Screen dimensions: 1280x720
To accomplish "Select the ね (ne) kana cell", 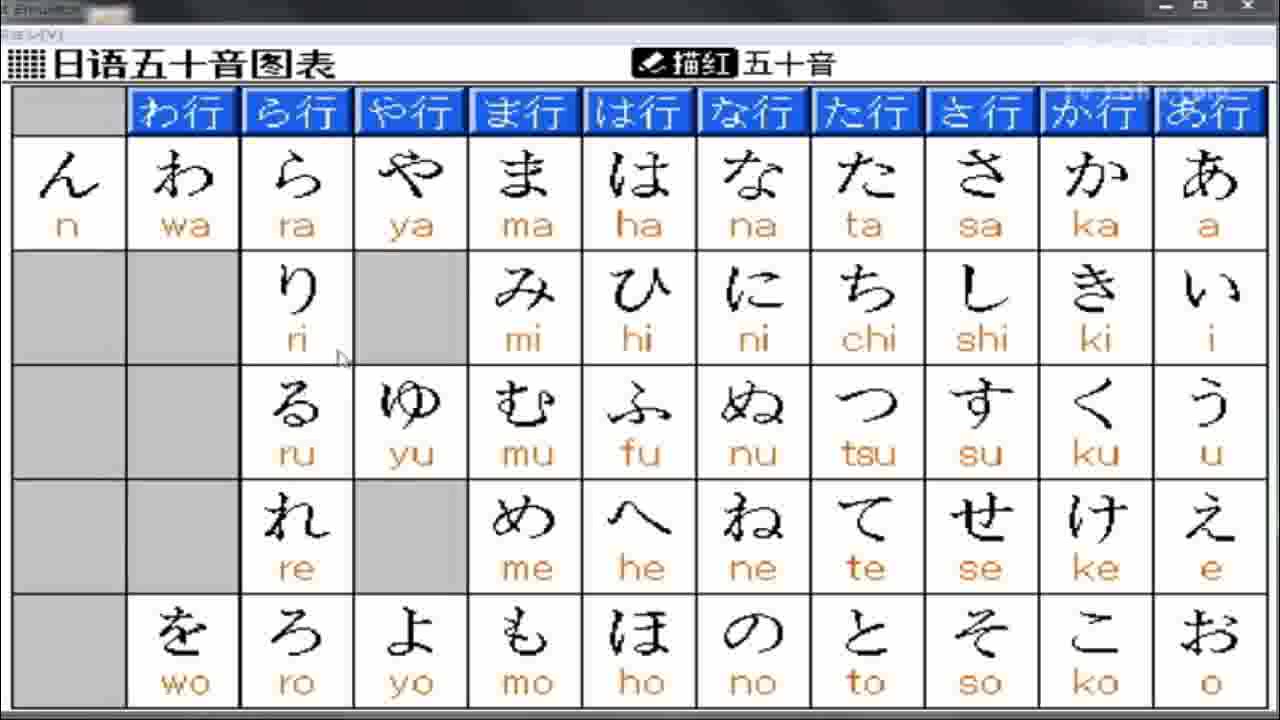I will pos(753,537).
